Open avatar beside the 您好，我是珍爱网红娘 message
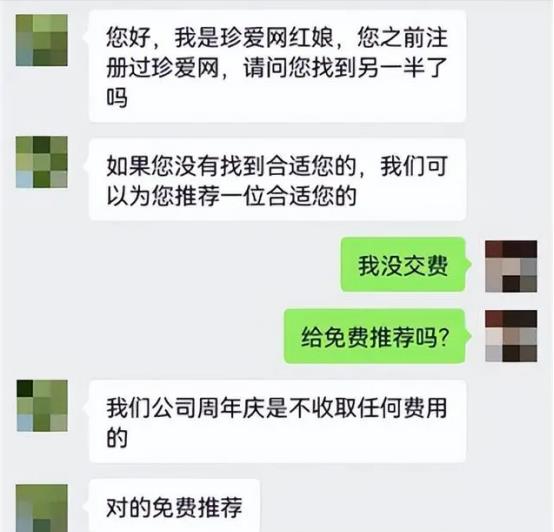This screenshot has width=554, height=532. 42,40
